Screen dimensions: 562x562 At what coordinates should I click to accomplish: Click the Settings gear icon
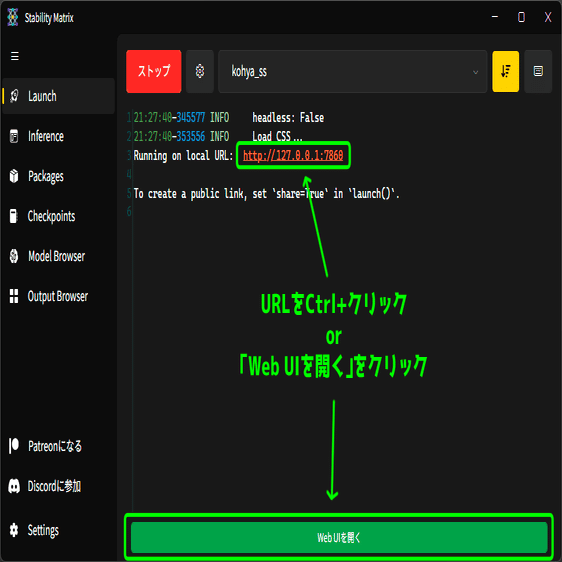point(14,530)
